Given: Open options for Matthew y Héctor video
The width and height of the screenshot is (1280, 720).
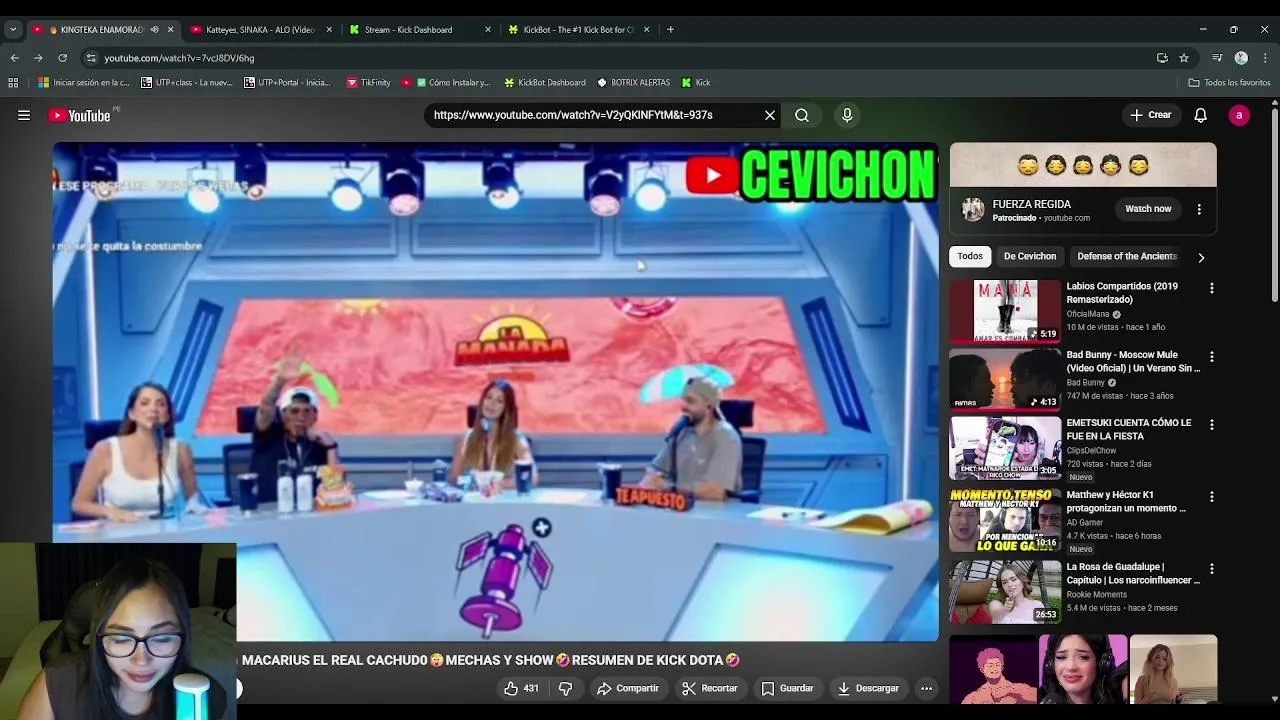Looking at the screenshot, I should pyautogui.click(x=1211, y=497).
